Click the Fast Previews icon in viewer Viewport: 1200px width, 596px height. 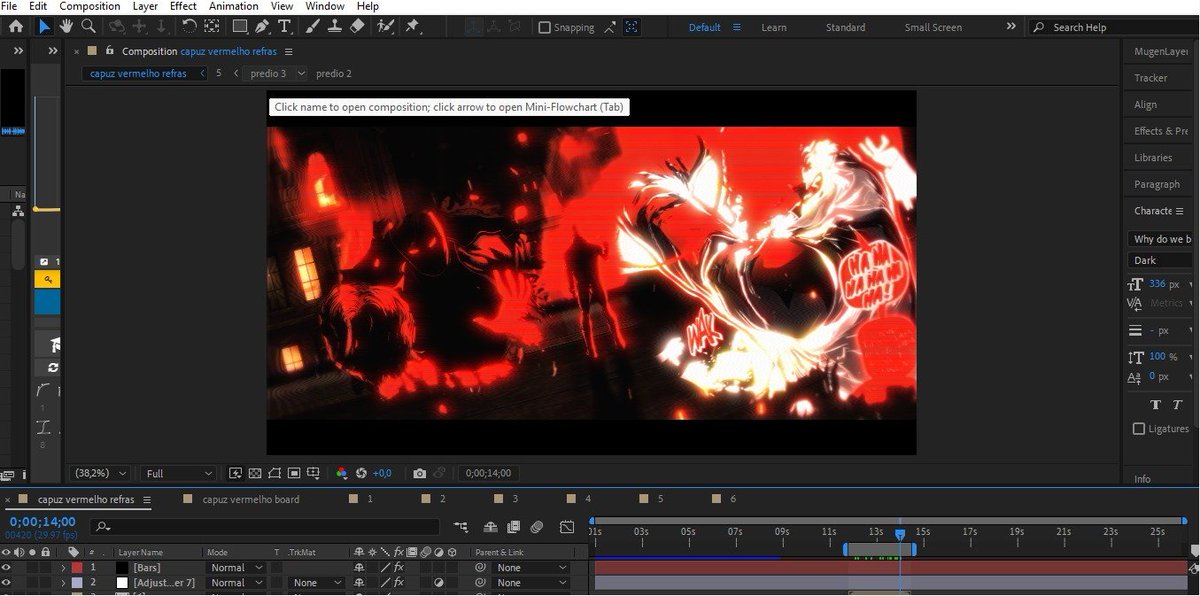(236, 473)
